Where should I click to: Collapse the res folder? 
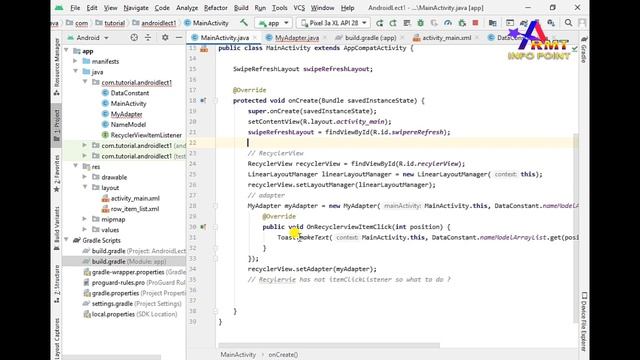[76, 167]
